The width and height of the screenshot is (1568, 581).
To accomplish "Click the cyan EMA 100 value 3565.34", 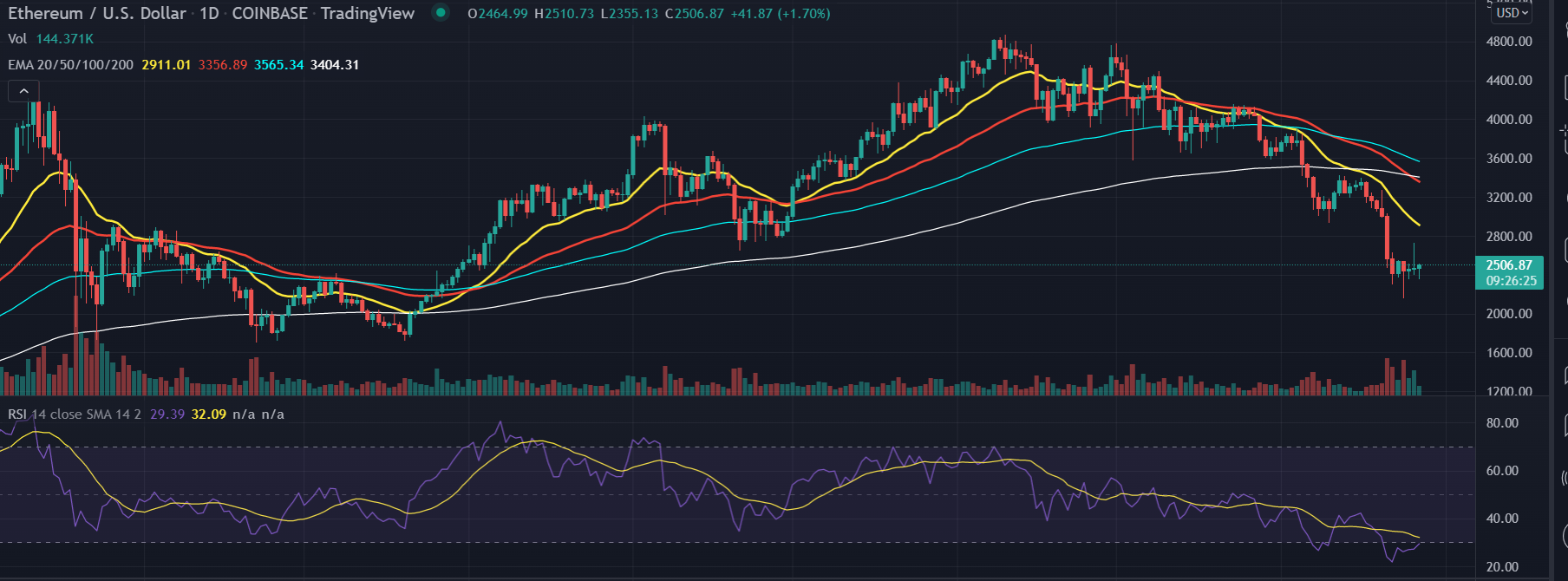I will tap(278, 65).
